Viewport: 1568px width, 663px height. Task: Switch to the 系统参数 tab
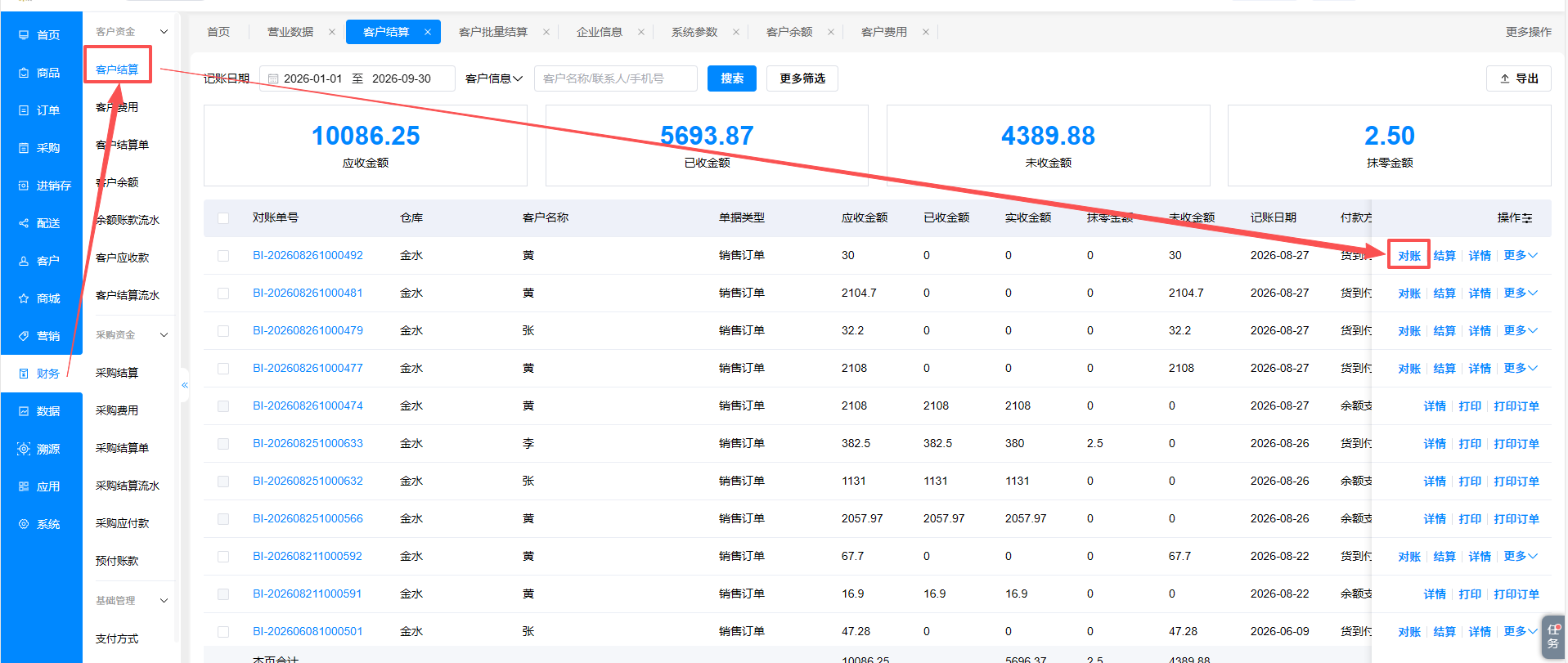click(x=694, y=32)
